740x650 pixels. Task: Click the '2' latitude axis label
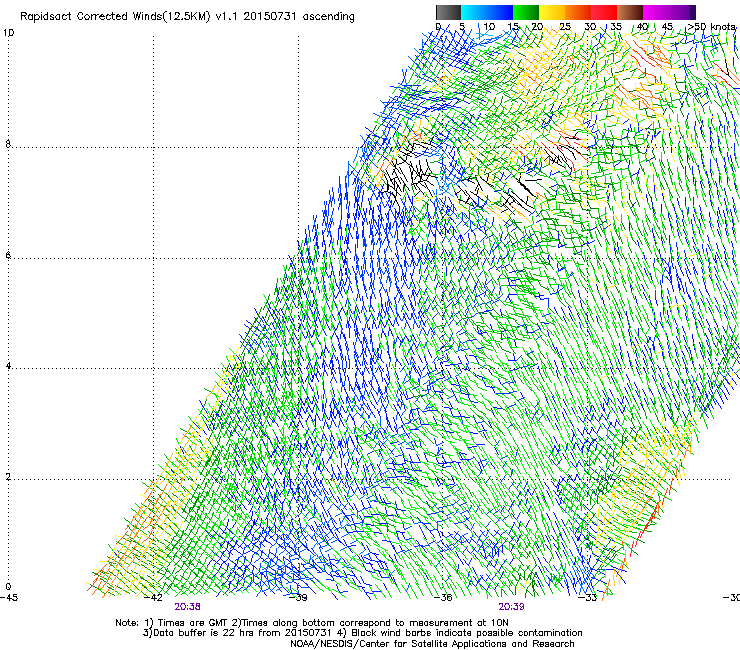[x=8, y=477]
